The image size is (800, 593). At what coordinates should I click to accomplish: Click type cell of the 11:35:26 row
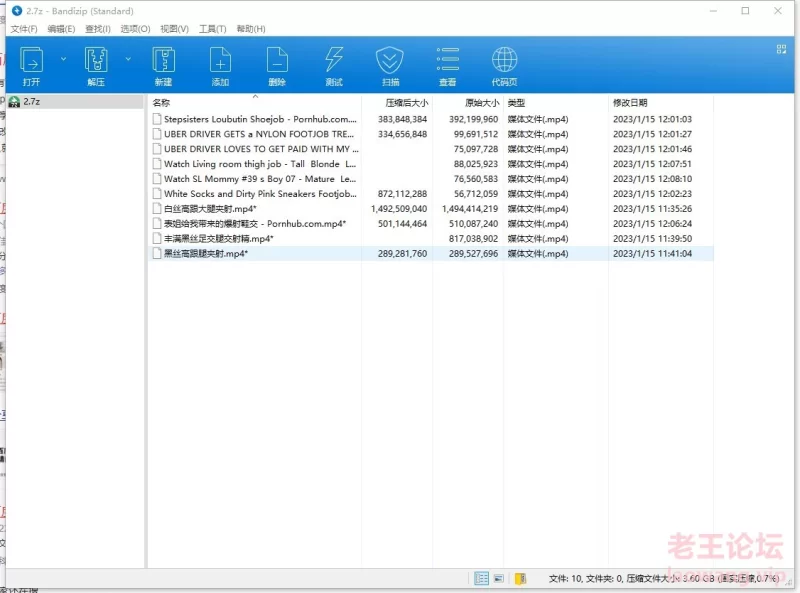coord(538,209)
